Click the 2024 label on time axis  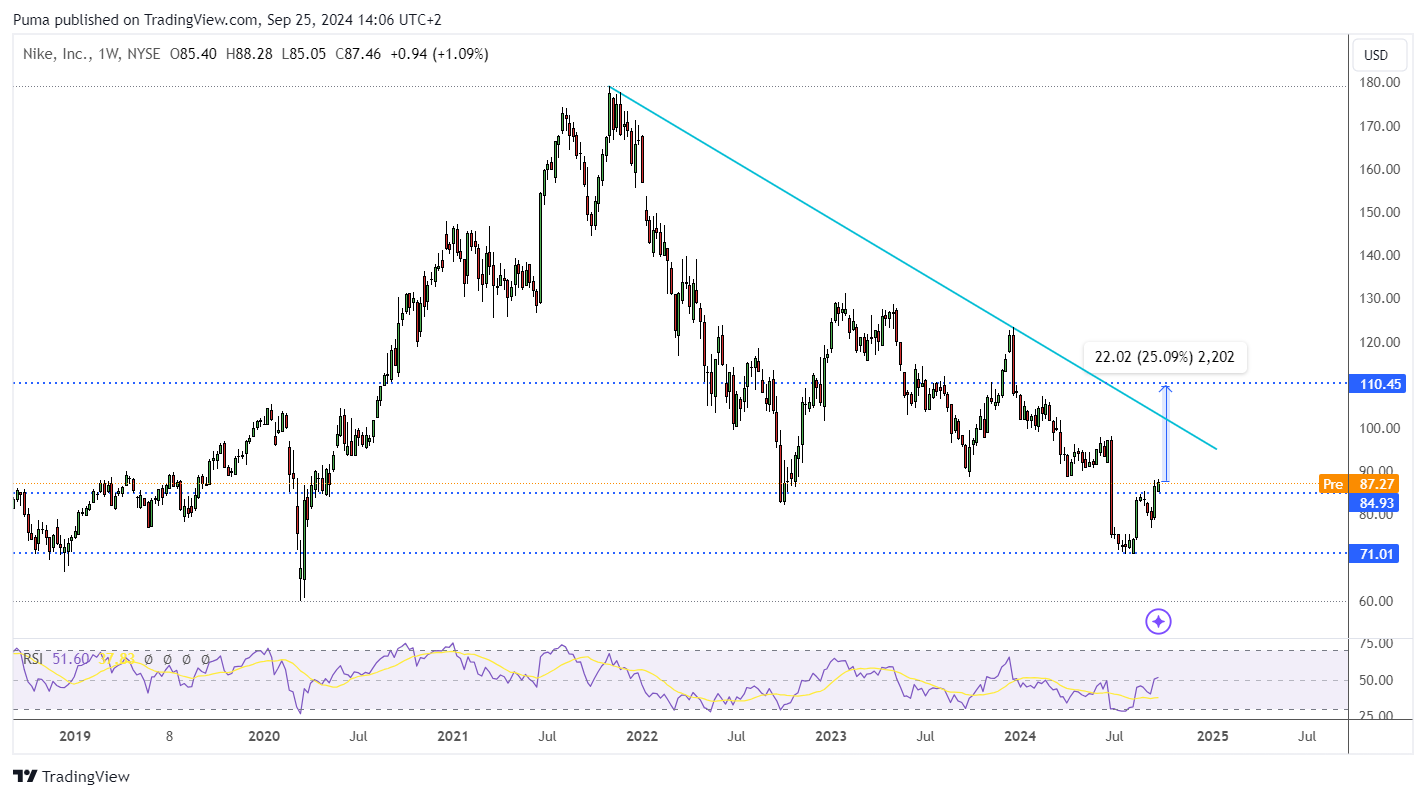(1019, 736)
